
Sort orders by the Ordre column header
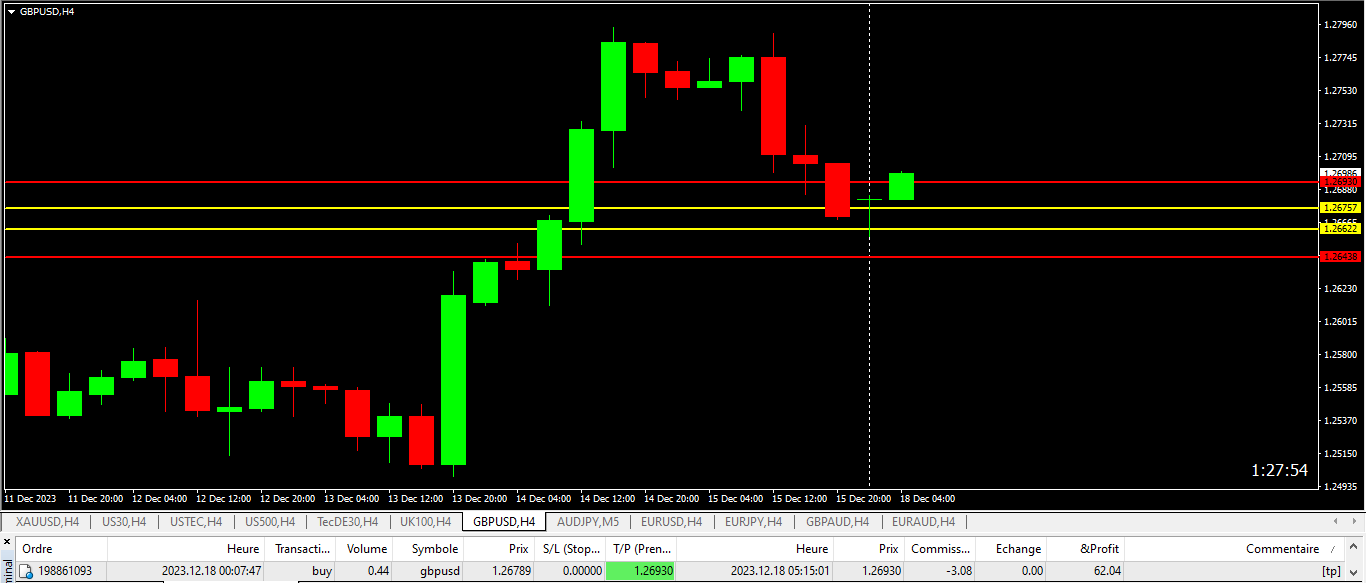coord(37,549)
